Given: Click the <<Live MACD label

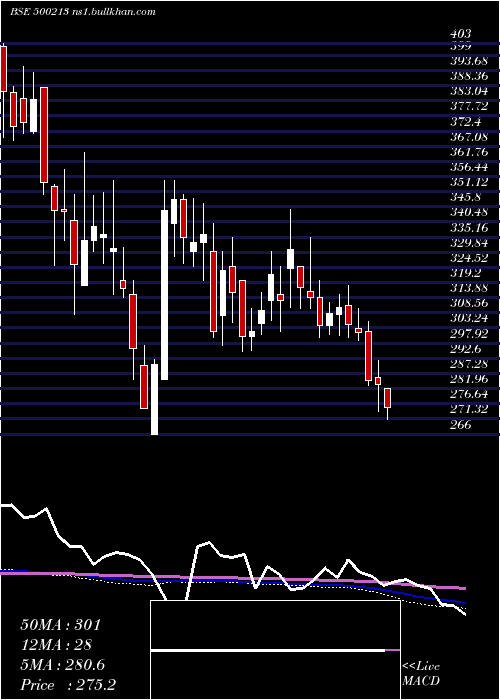Looking at the screenshot, I should coord(421,674).
